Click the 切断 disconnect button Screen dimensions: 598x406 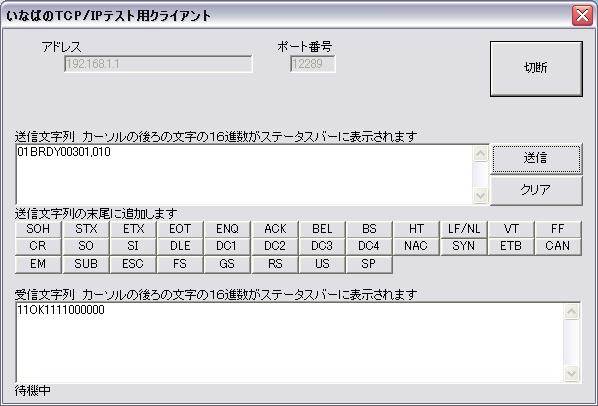coord(536,69)
